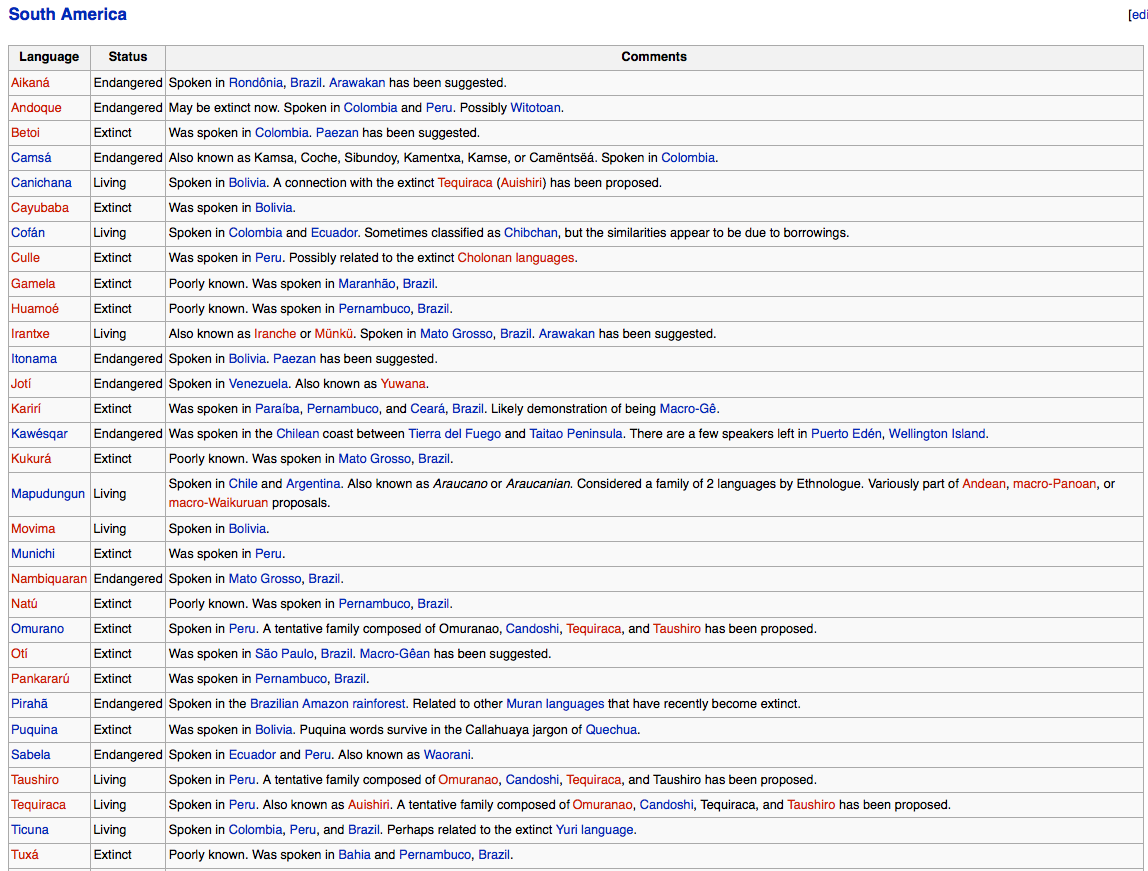Open the Huamoé language link
This screenshot has width=1148, height=871.
[34, 308]
